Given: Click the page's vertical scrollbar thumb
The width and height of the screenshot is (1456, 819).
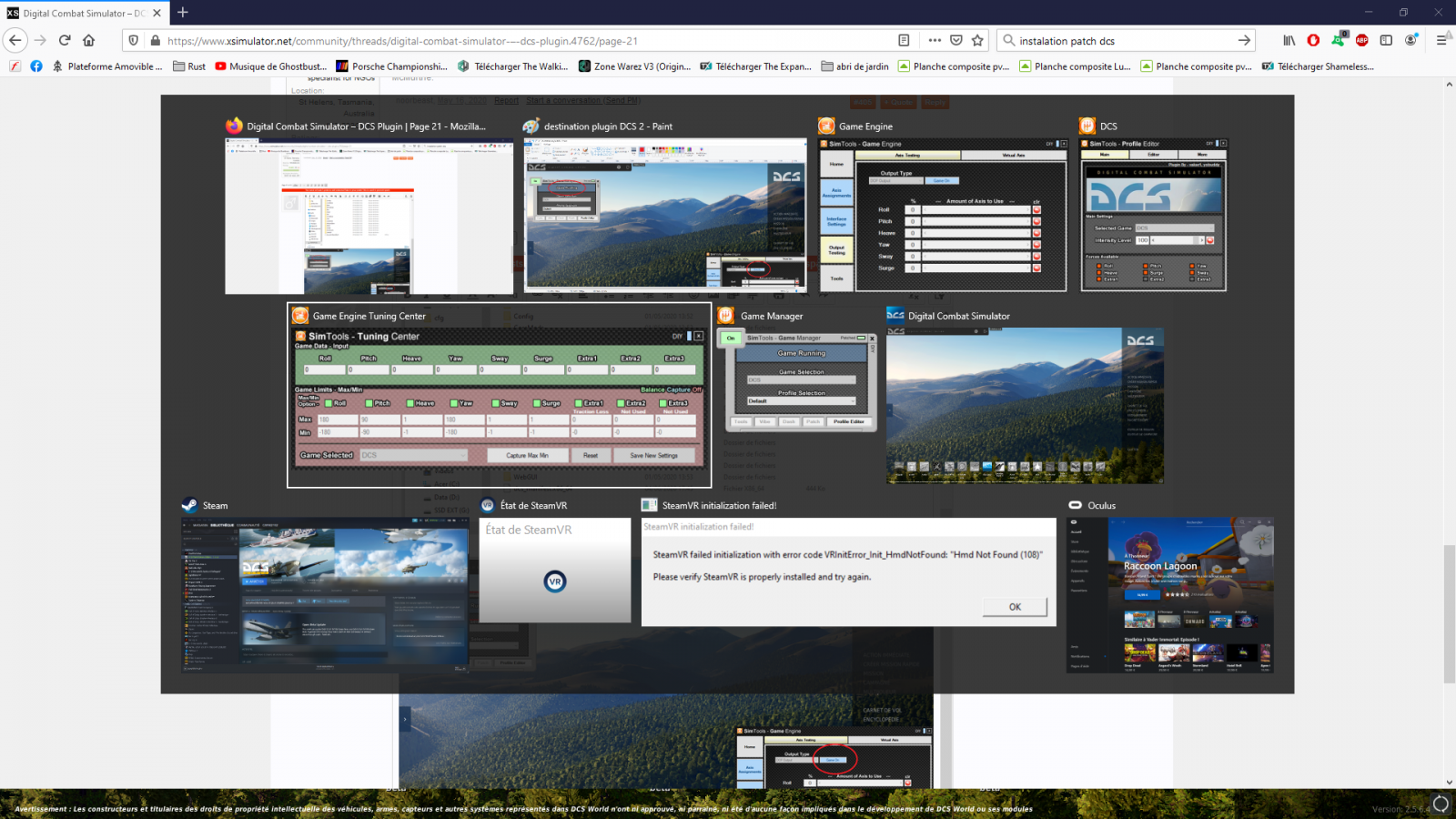Looking at the screenshot, I should (1449, 612).
